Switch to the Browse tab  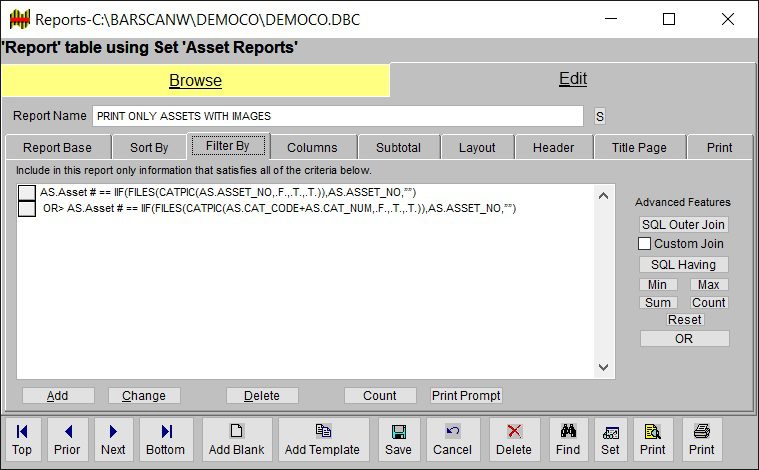[196, 80]
